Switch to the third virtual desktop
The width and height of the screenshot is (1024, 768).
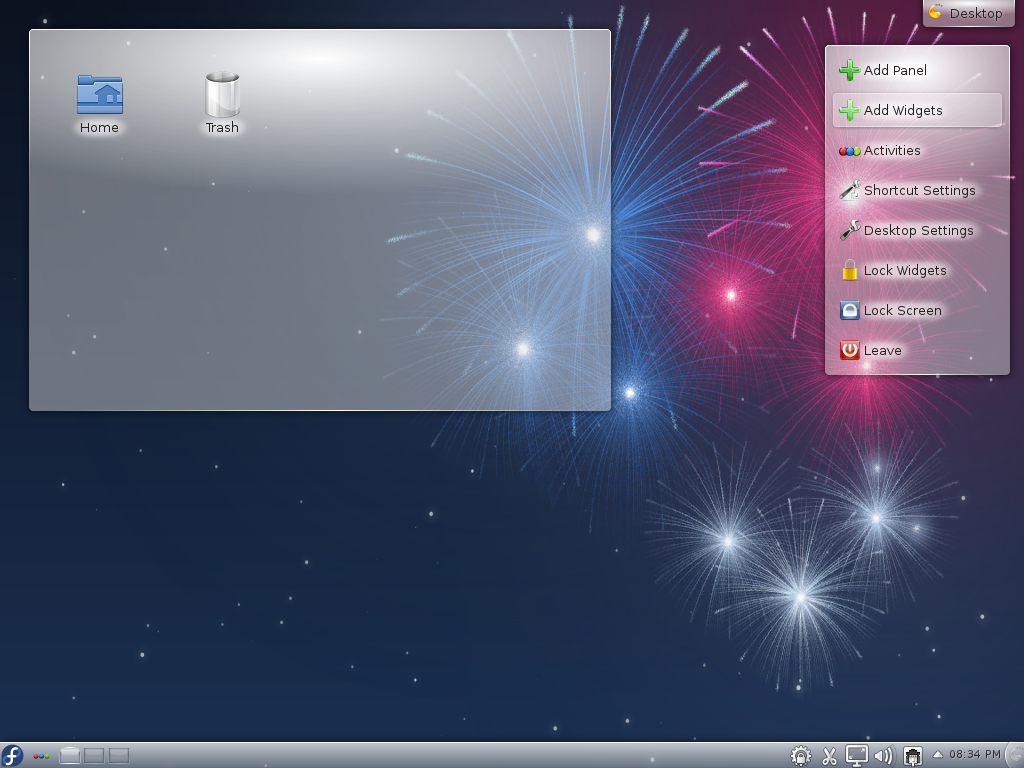tap(119, 755)
